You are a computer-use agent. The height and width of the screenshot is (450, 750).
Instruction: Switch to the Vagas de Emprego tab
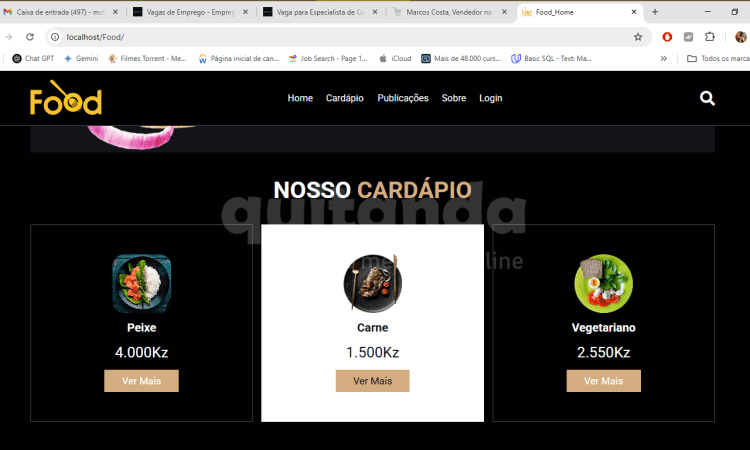pos(191,12)
